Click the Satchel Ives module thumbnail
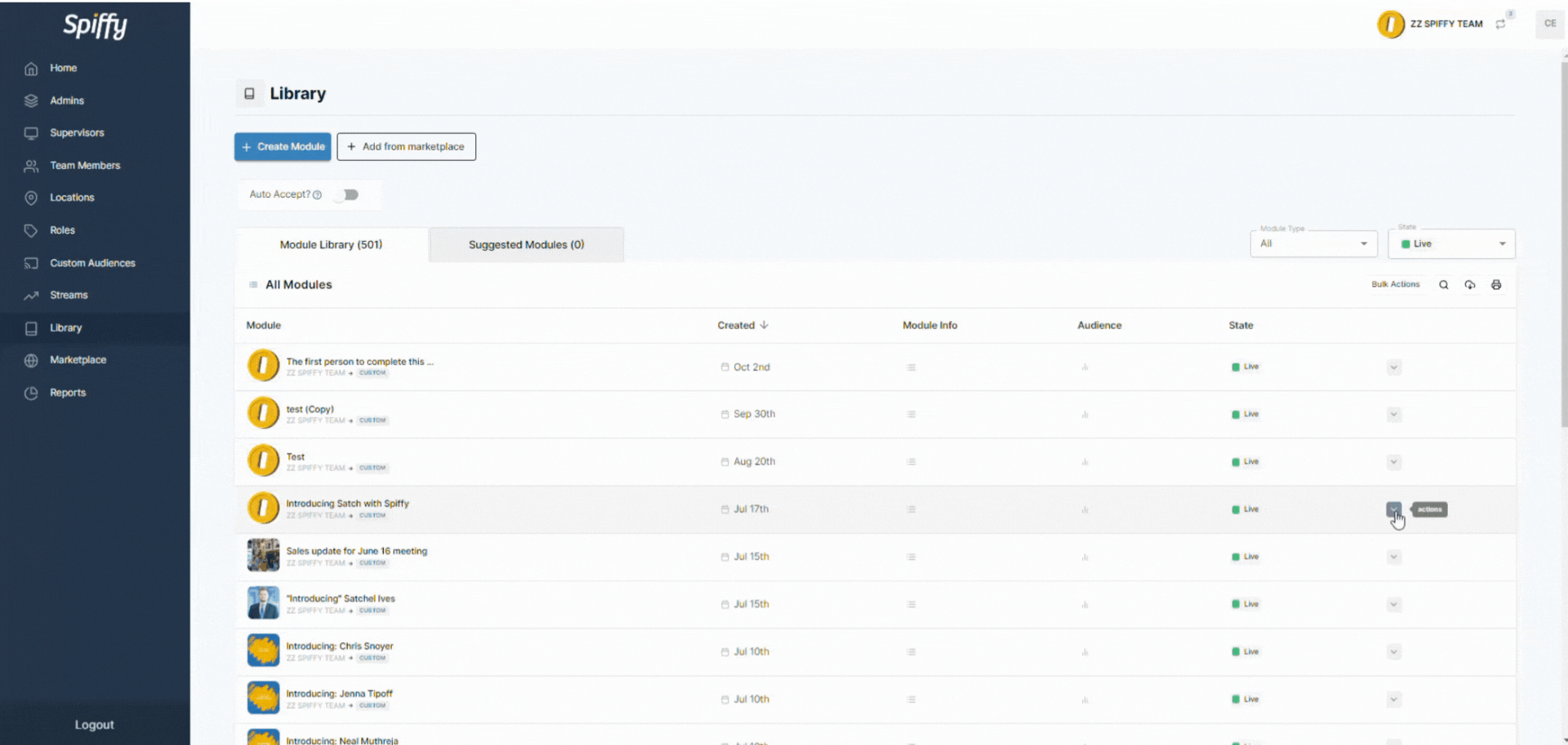1568x745 pixels. pyautogui.click(x=263, y=604)
